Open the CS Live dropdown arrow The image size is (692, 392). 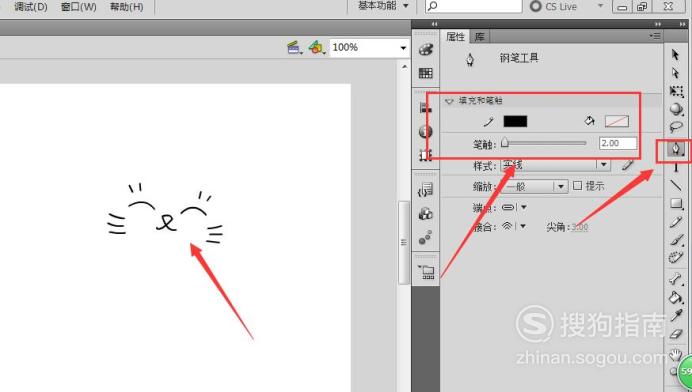click(x=600, y=6)
